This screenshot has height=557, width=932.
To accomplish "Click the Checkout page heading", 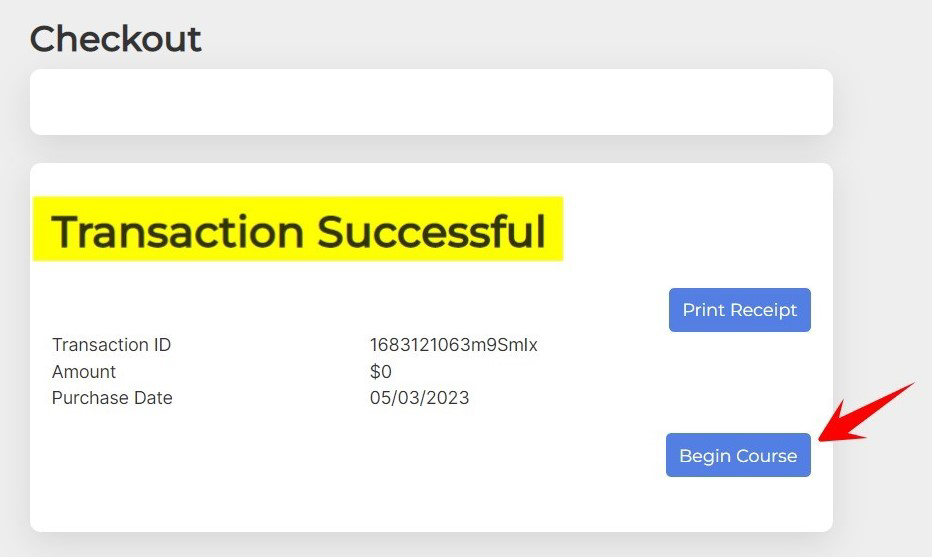I will coord(115,39).
